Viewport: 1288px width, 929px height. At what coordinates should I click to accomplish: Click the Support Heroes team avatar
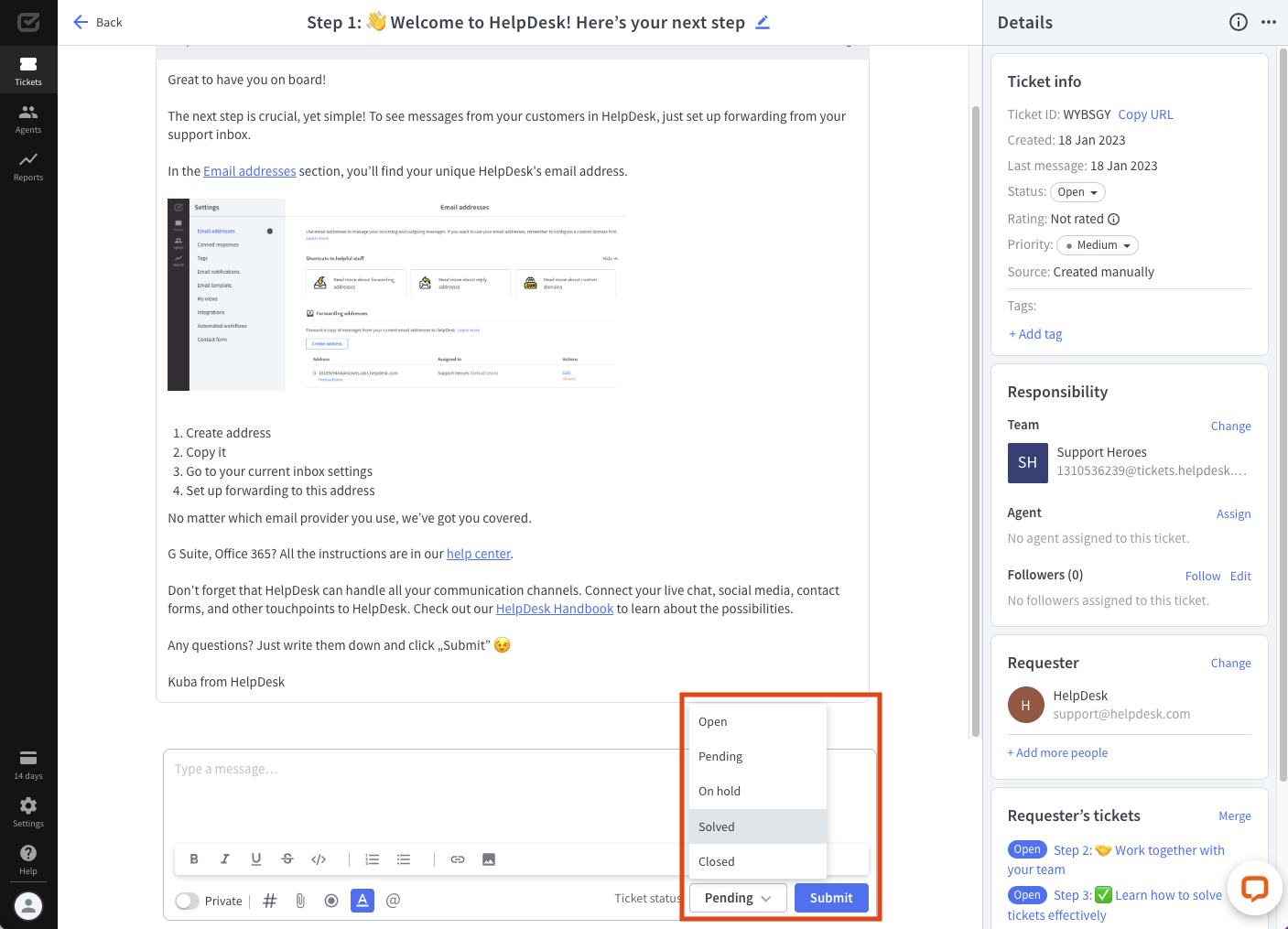1027,462
